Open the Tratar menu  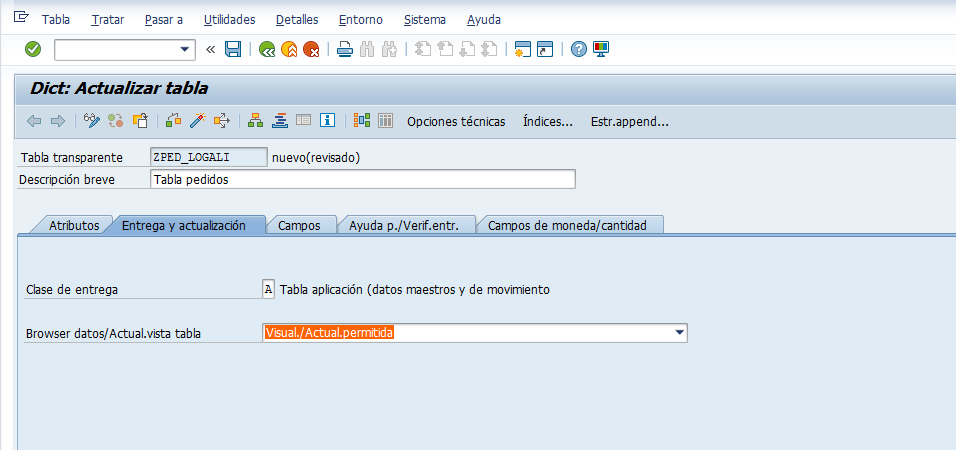108,20
